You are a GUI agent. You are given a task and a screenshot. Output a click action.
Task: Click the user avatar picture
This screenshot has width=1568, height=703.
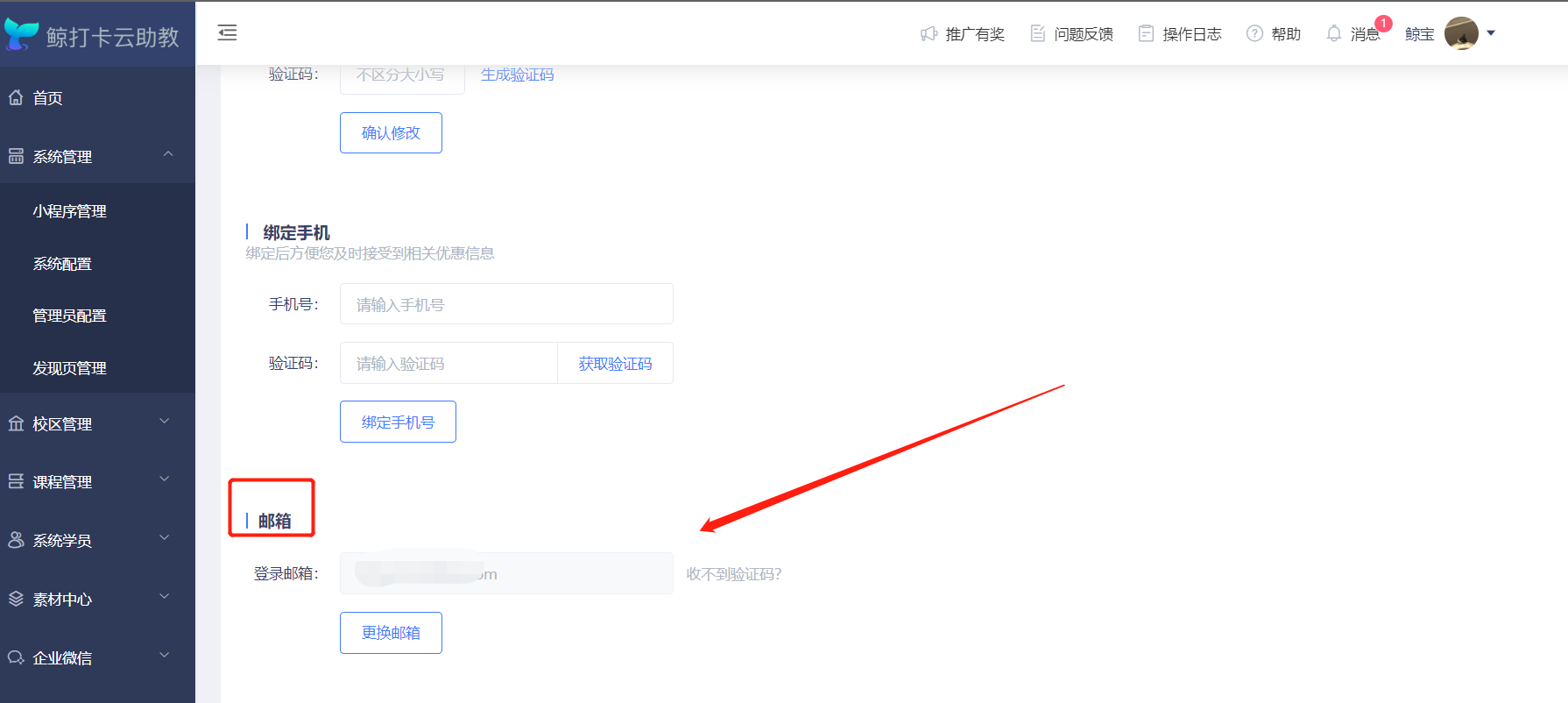pyautogui.click(x=1460, y=34)
